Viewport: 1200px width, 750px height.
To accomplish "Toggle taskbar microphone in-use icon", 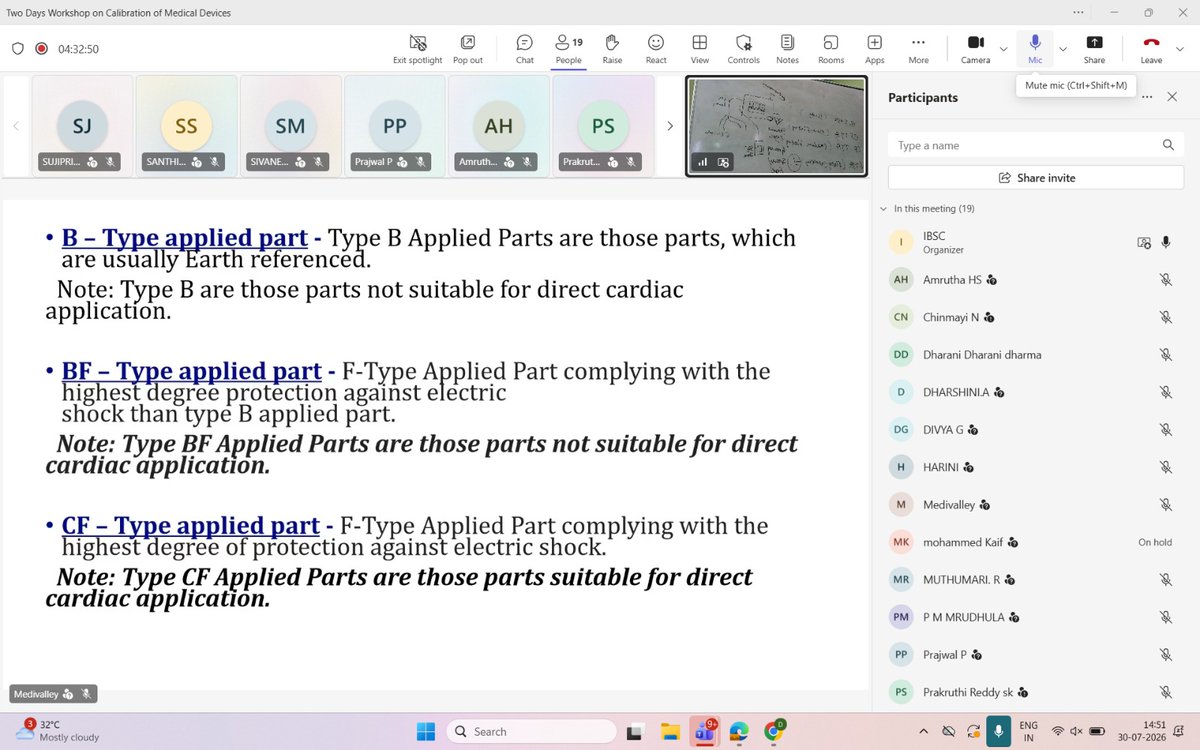I will tap(997, 731).
